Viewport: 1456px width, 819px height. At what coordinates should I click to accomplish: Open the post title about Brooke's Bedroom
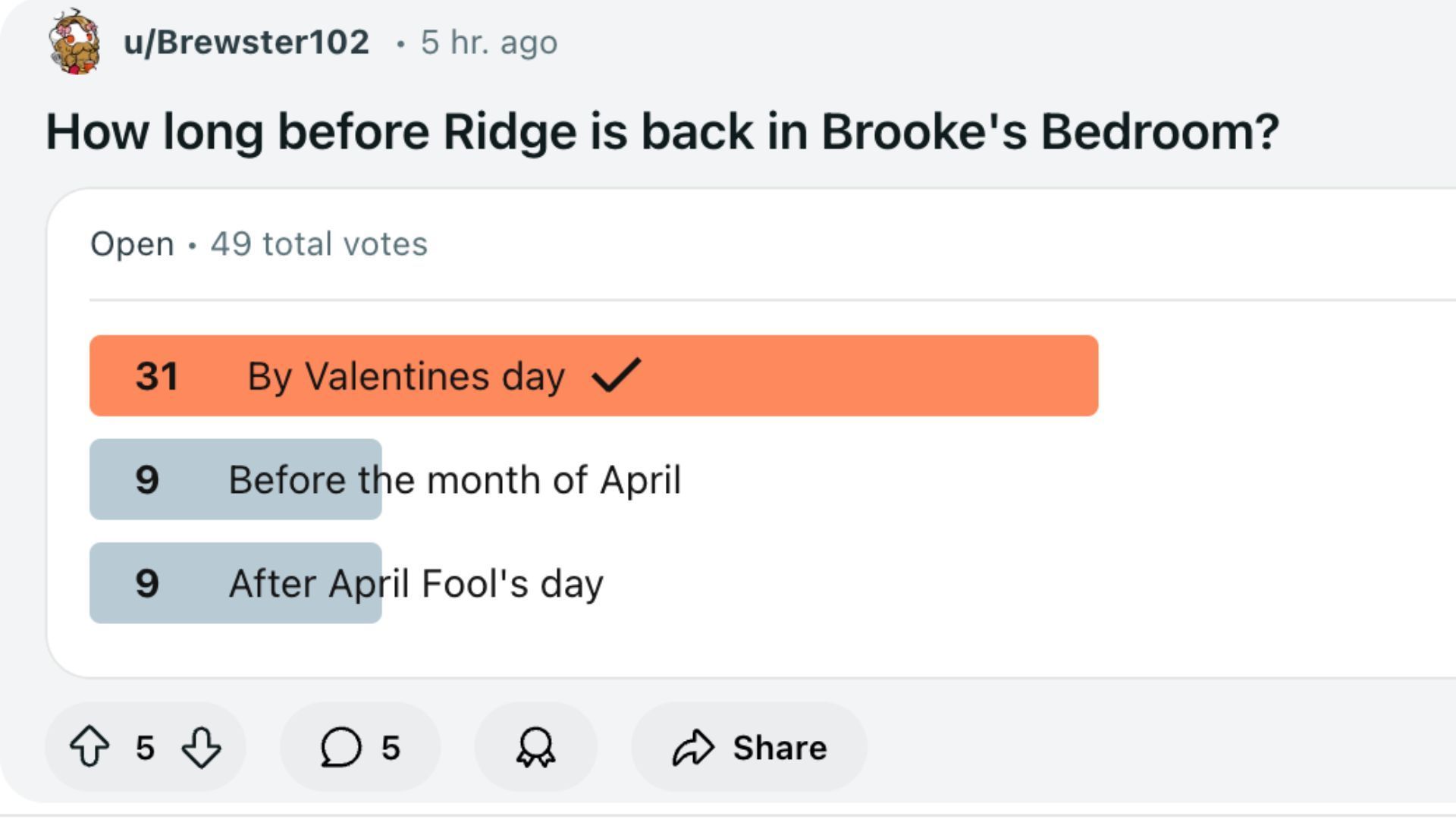[662, 131]
